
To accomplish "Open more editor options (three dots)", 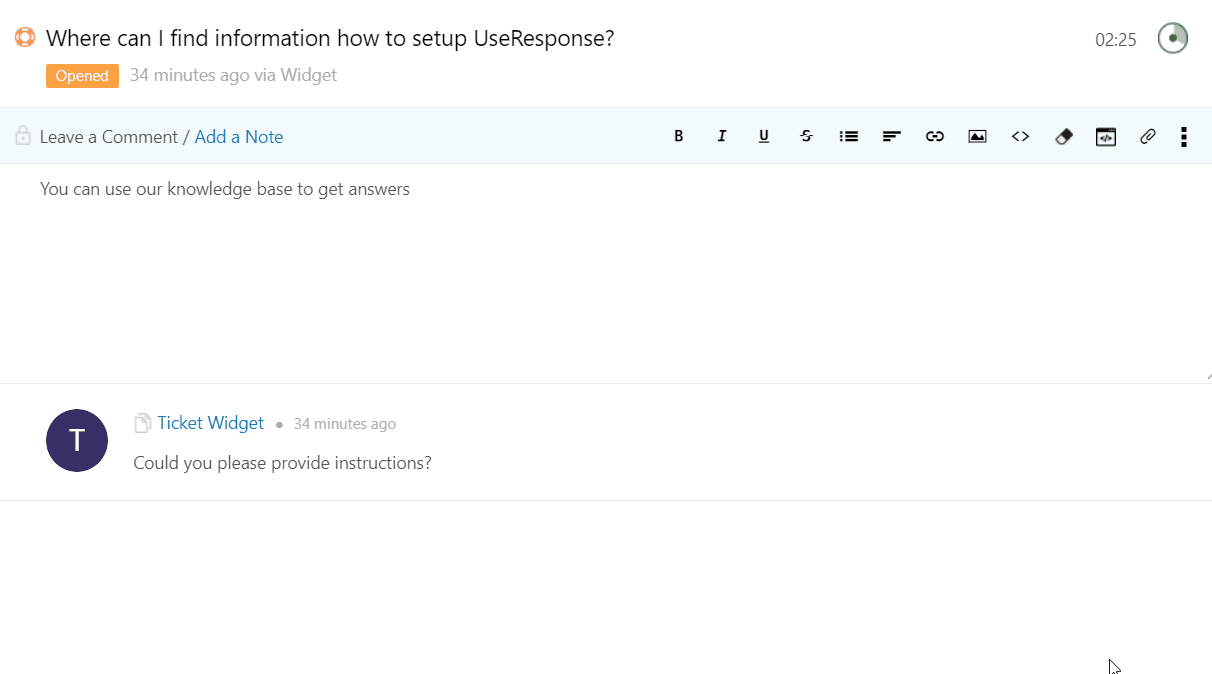I will [1184, 136].
